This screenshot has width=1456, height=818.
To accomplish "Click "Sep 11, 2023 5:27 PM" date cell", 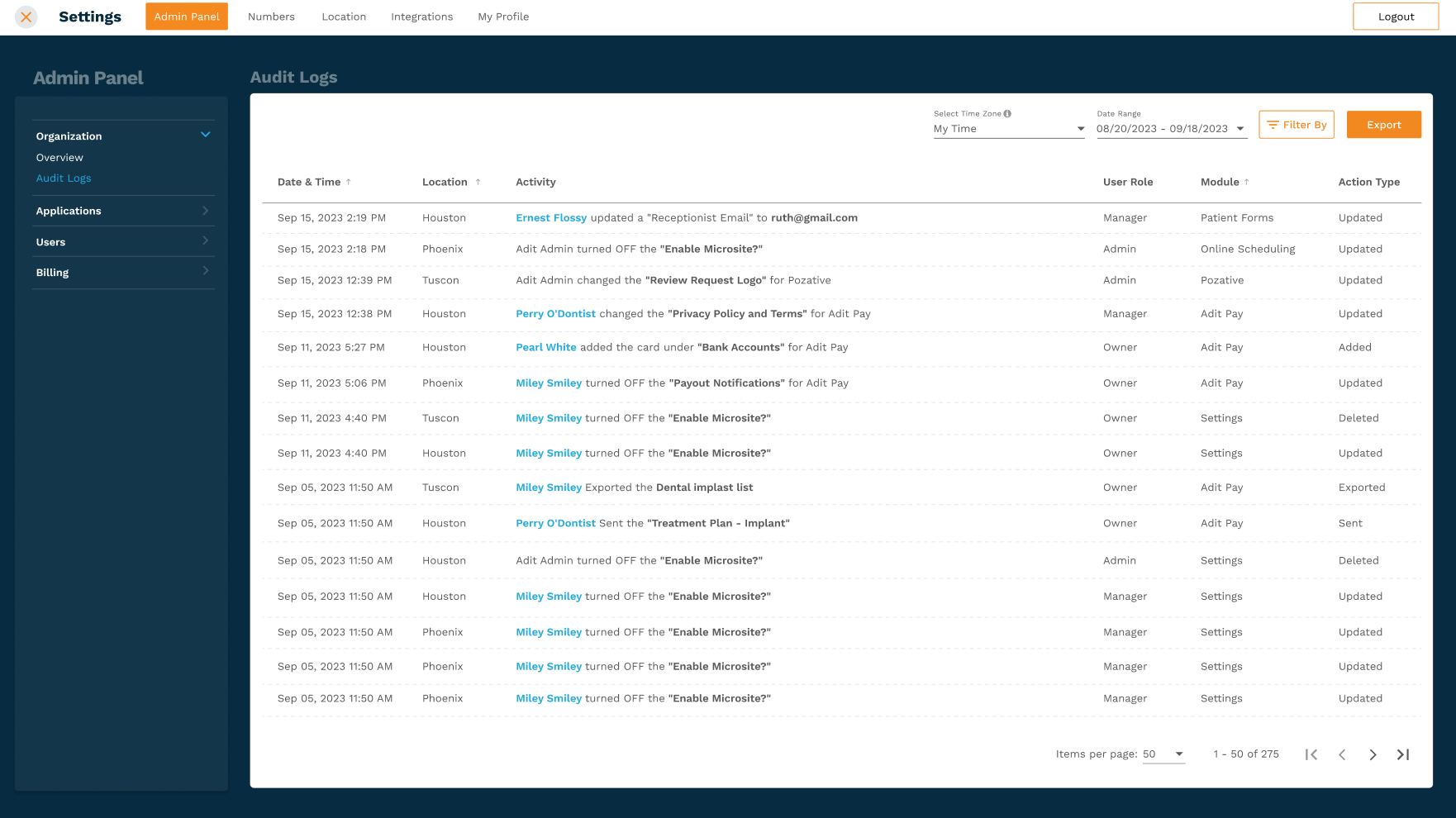I will click(331, 348).
